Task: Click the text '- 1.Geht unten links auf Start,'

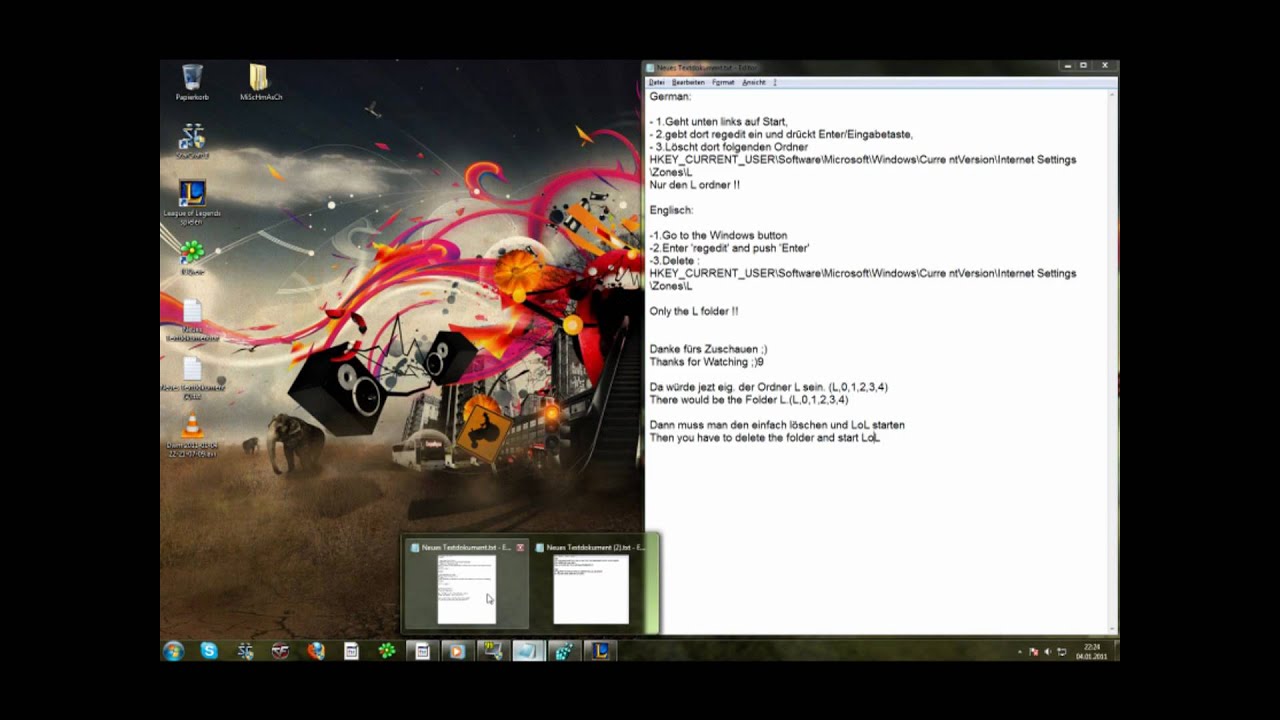Action: (x=718, y=122)
